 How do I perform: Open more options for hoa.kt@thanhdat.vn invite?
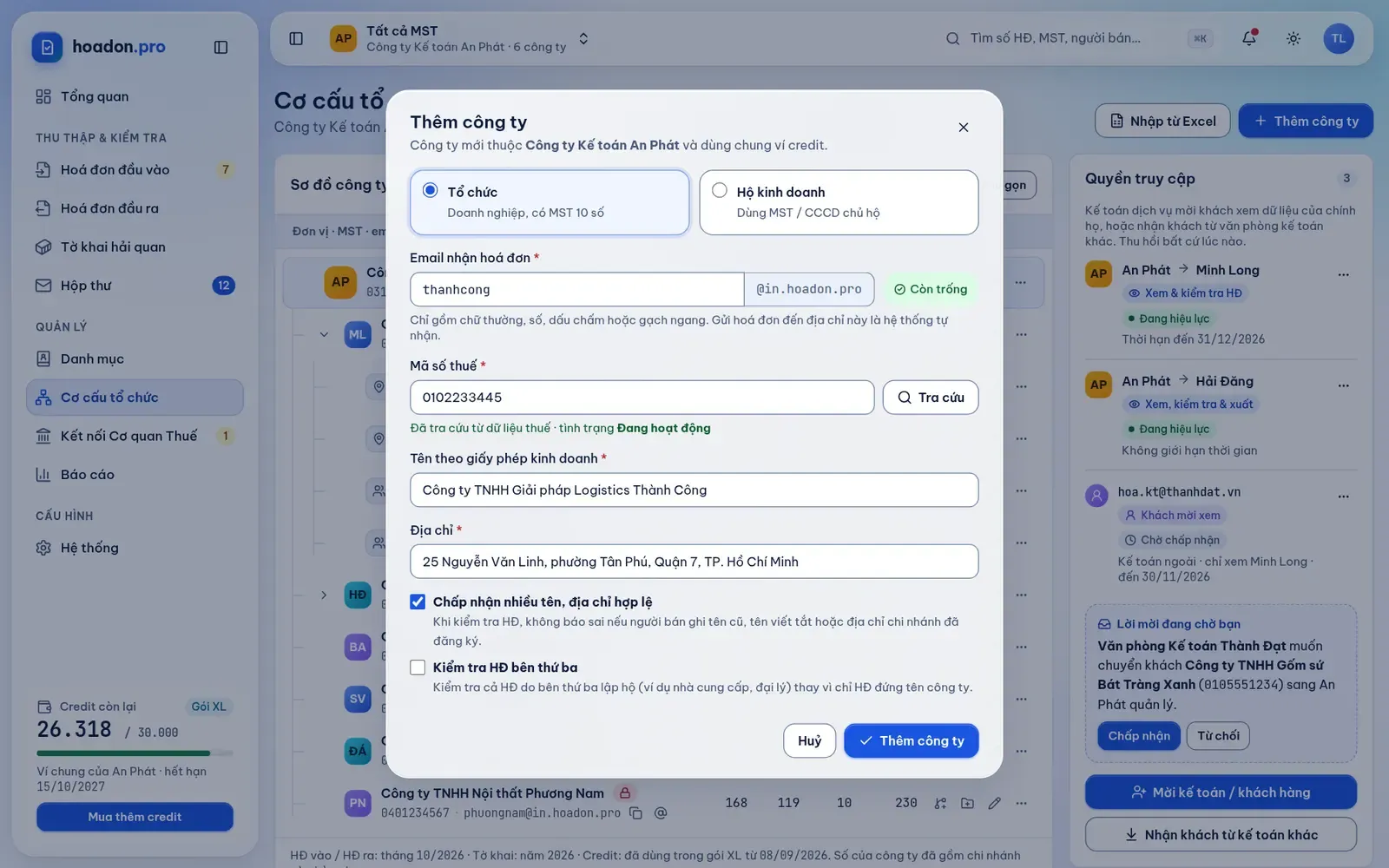[1344, 496]
